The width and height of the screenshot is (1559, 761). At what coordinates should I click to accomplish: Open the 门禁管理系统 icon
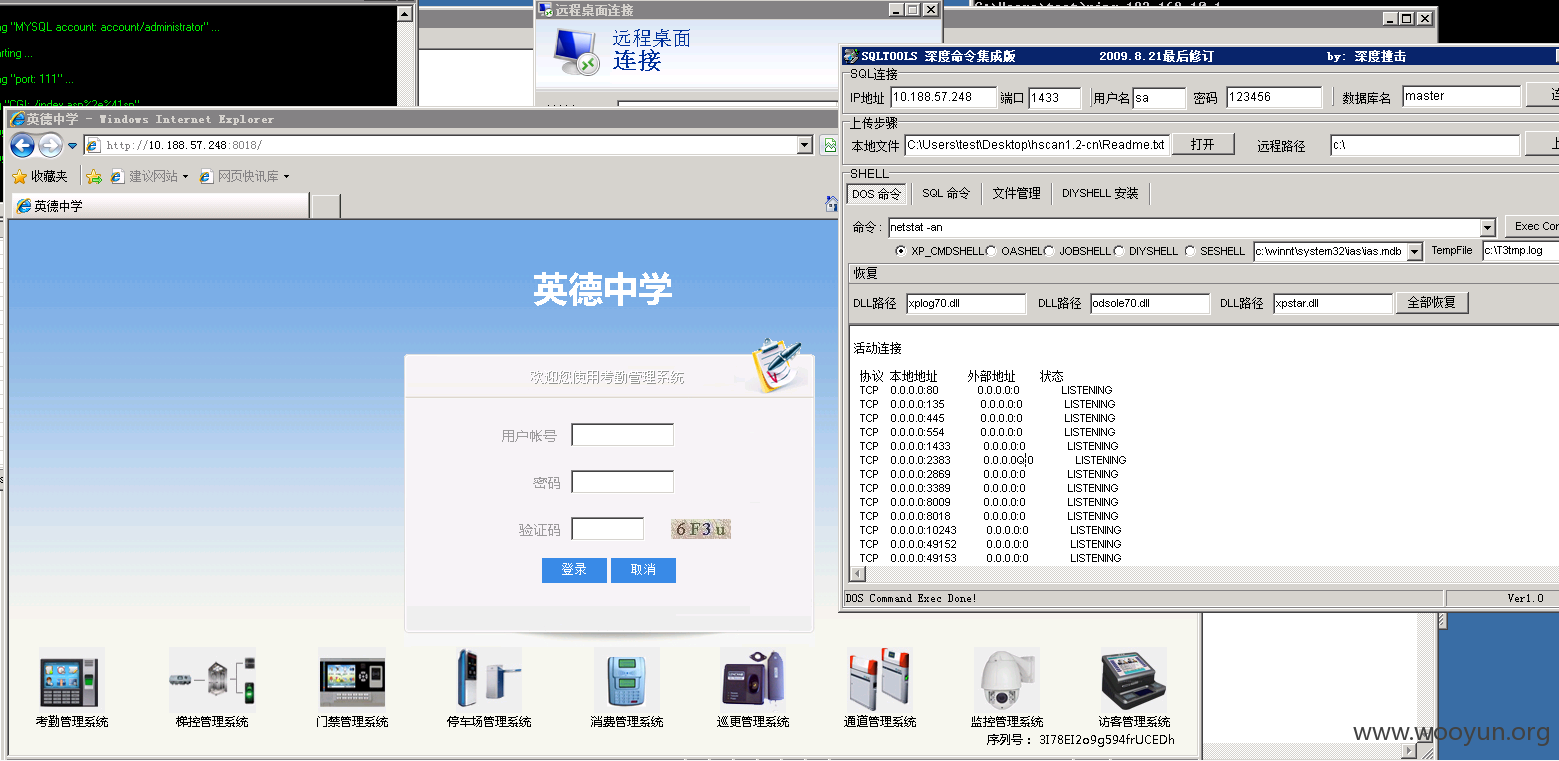pos(352,679)
